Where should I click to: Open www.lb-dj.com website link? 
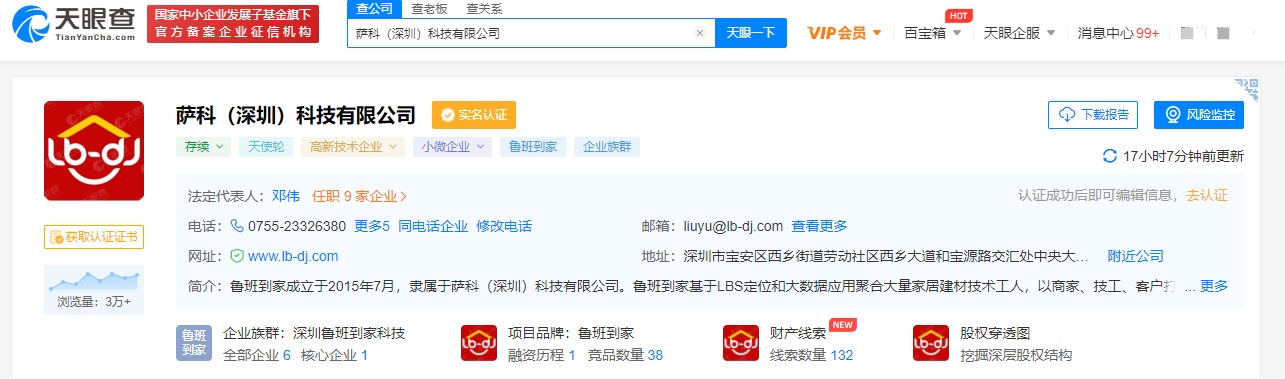tap(293, 256)
